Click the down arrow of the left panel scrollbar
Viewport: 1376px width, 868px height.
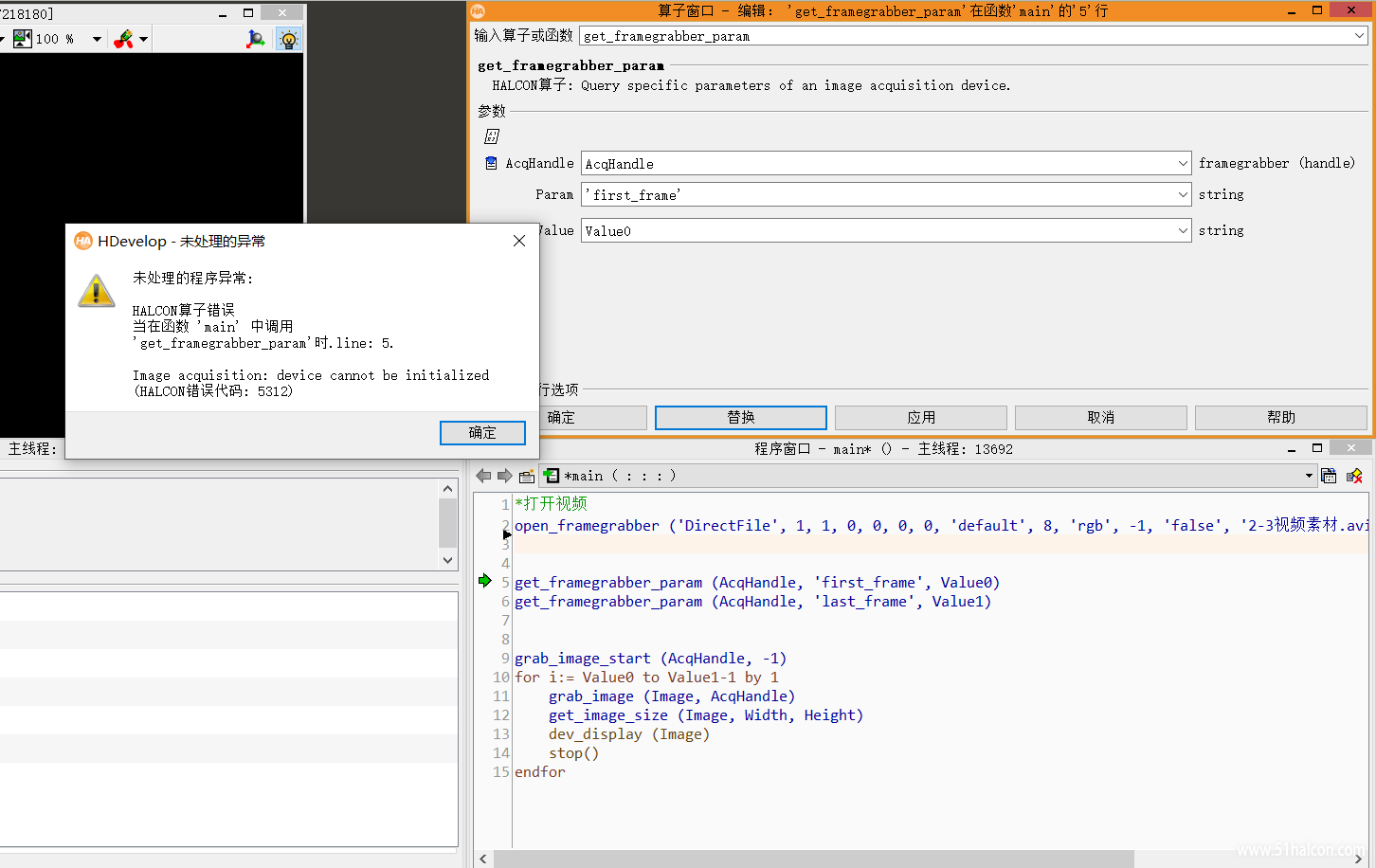448,560
